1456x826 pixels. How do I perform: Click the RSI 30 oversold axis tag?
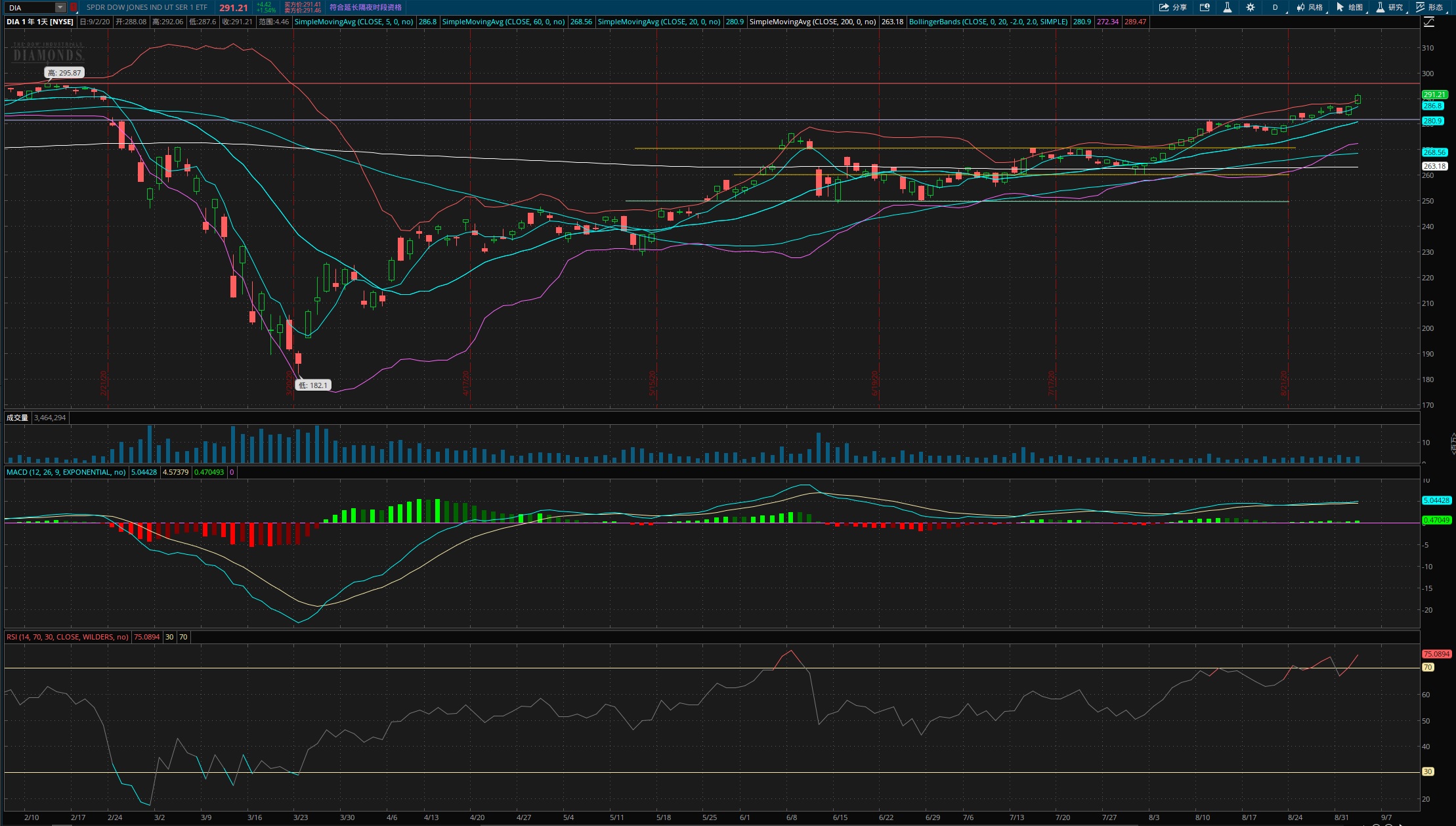coord(1428,772)
